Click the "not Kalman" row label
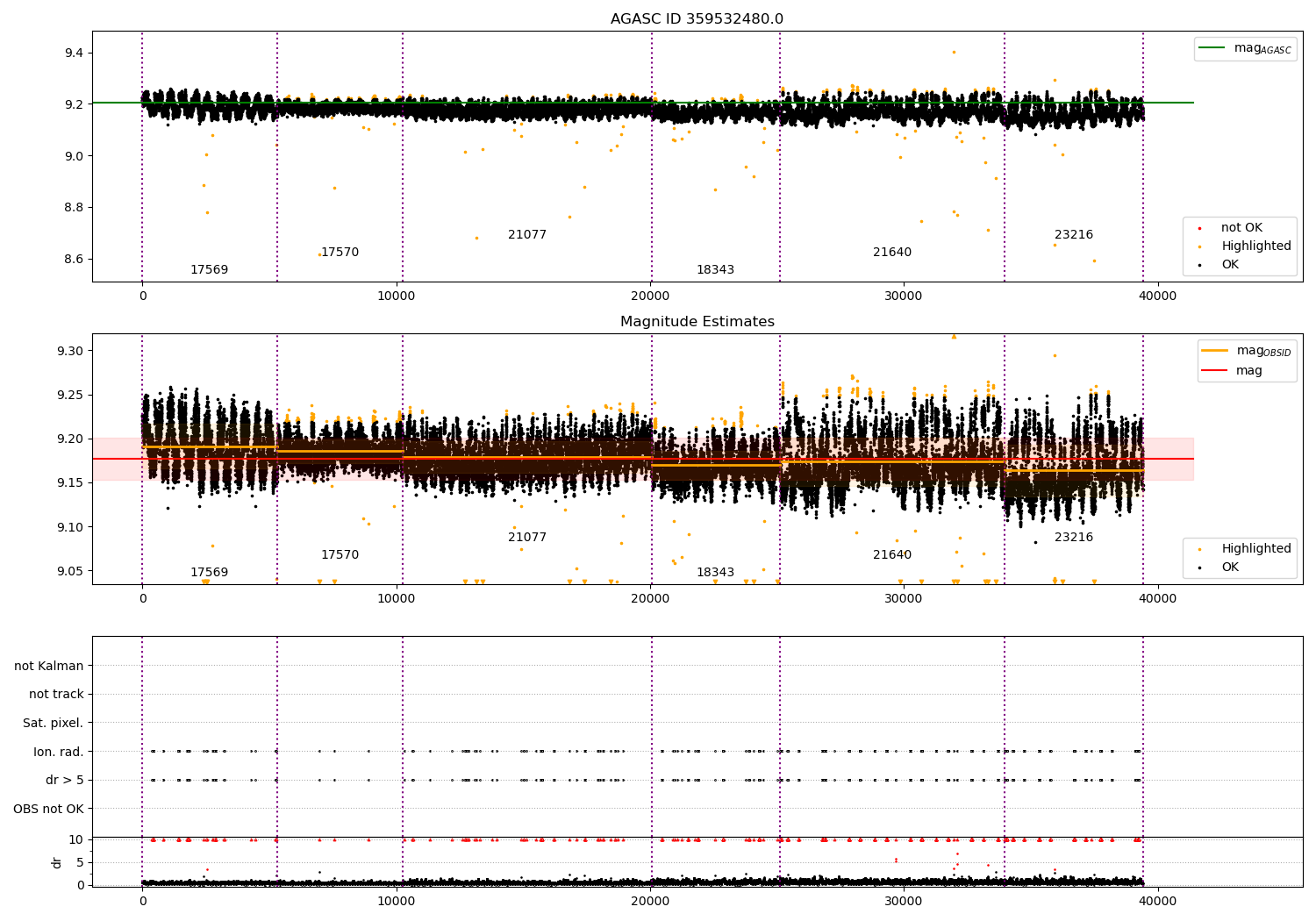 pos(49,667)
